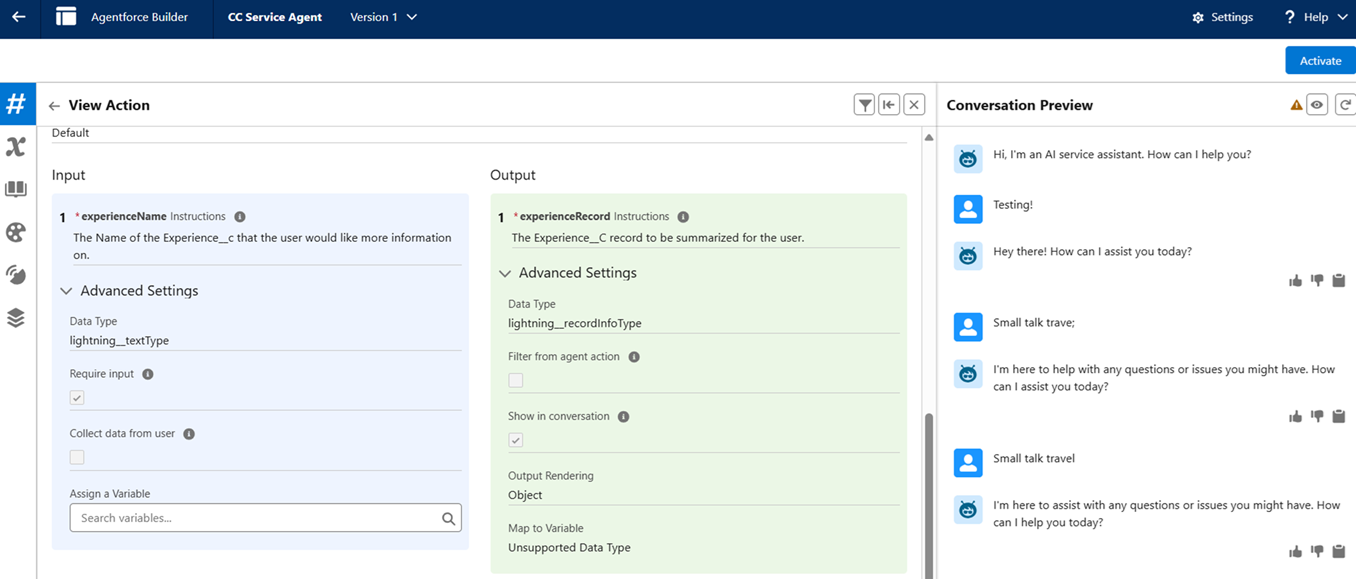Image resolution: width=1356 pixels, height=579 pixels.
Task: Copy the 'help with any questions' reply
Action: [1339, 416]
